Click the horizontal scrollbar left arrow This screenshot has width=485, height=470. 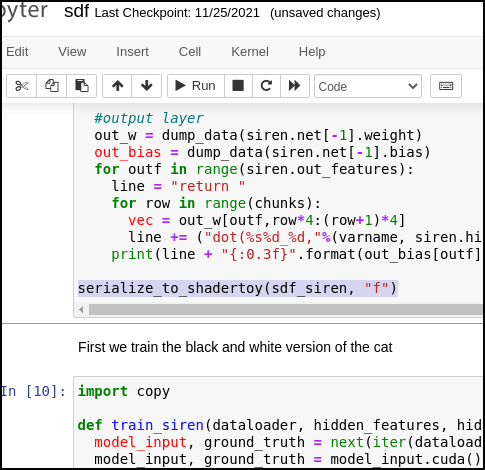(81, 310)
